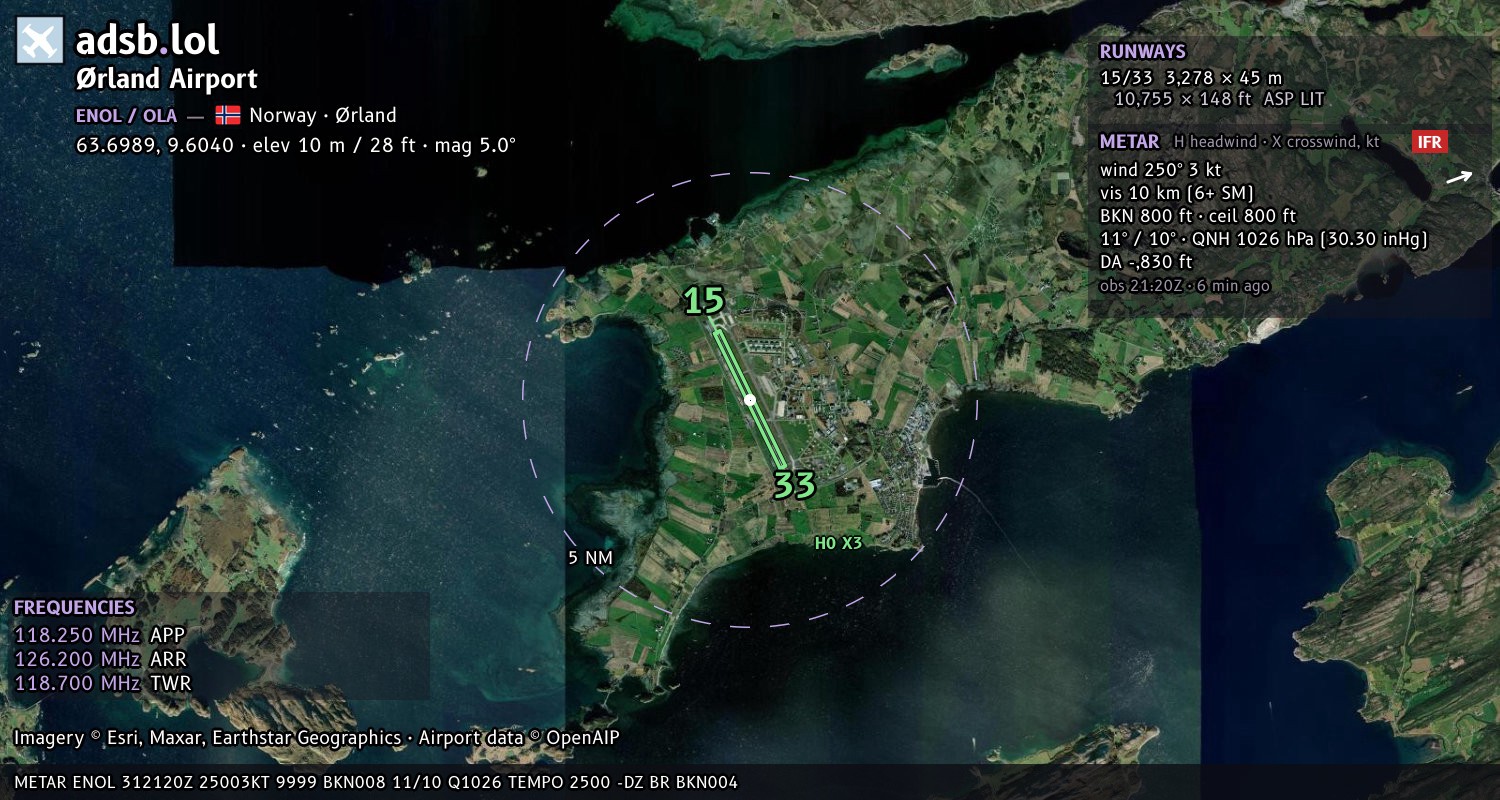Click the Ørland Airport heading
The height and width of the screenshot is (800, 1500).
pyautogui.click(x=167, y=79)
